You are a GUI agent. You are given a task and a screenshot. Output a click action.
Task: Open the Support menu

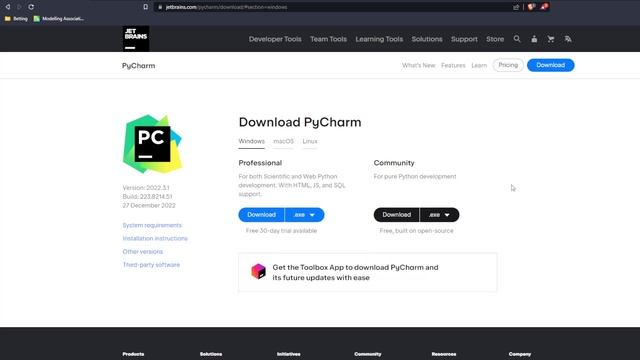(464, 39)
